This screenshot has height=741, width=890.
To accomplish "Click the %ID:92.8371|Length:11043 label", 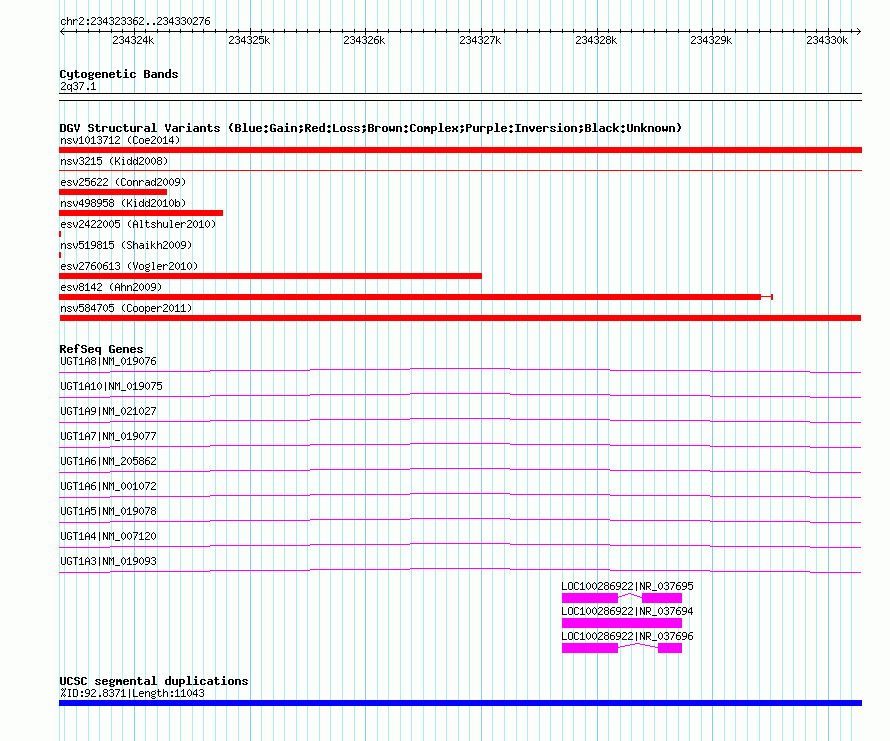I will click(x=132, y=693).
